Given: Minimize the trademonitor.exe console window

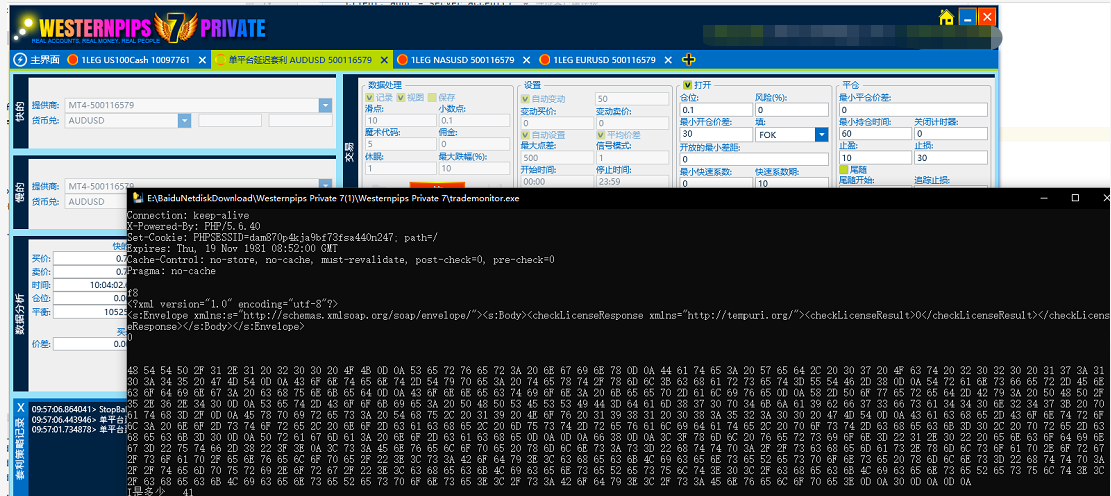Looking at the screenshot, I should [x=1042, y=198].
